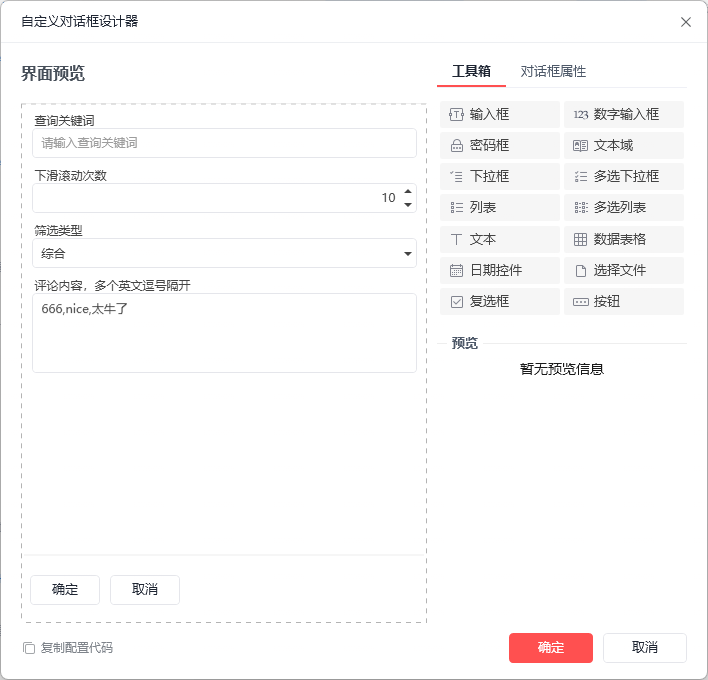
Task: Add a 日期控件 date picker control
Action: pyautogui.click(x=499, y=270)
